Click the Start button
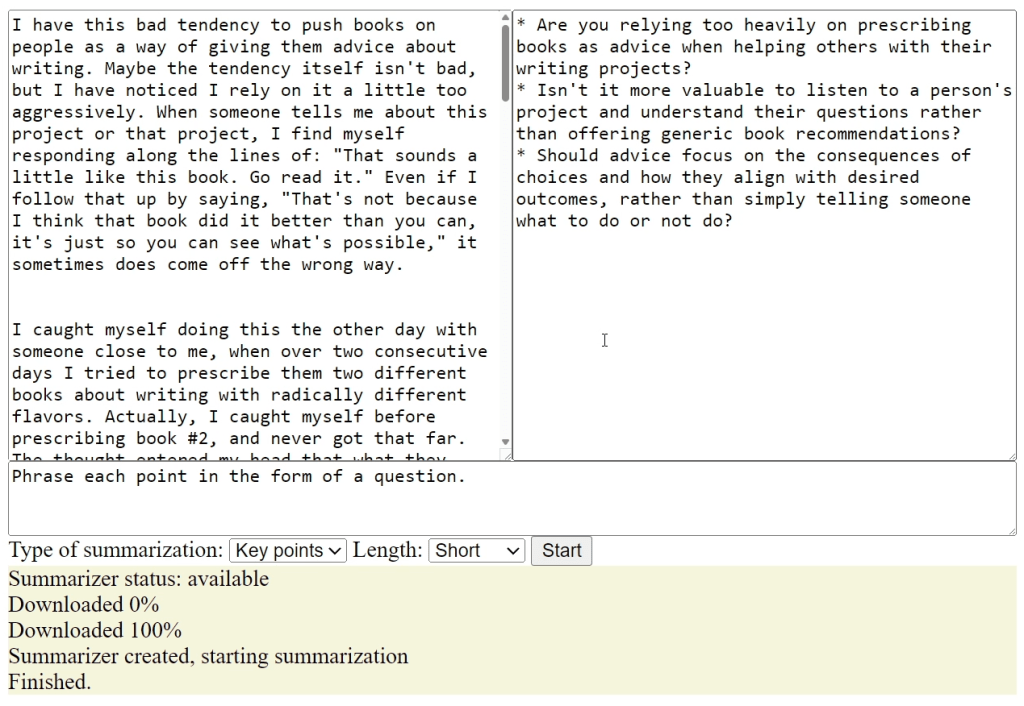1024x706 pixels. point(561,550)
